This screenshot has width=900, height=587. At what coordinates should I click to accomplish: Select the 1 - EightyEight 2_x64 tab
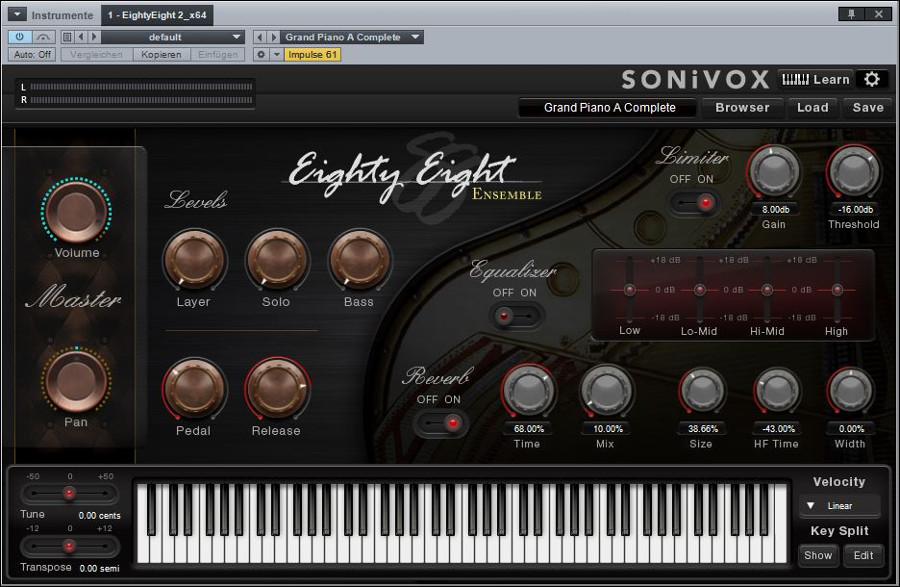[157, 15]
